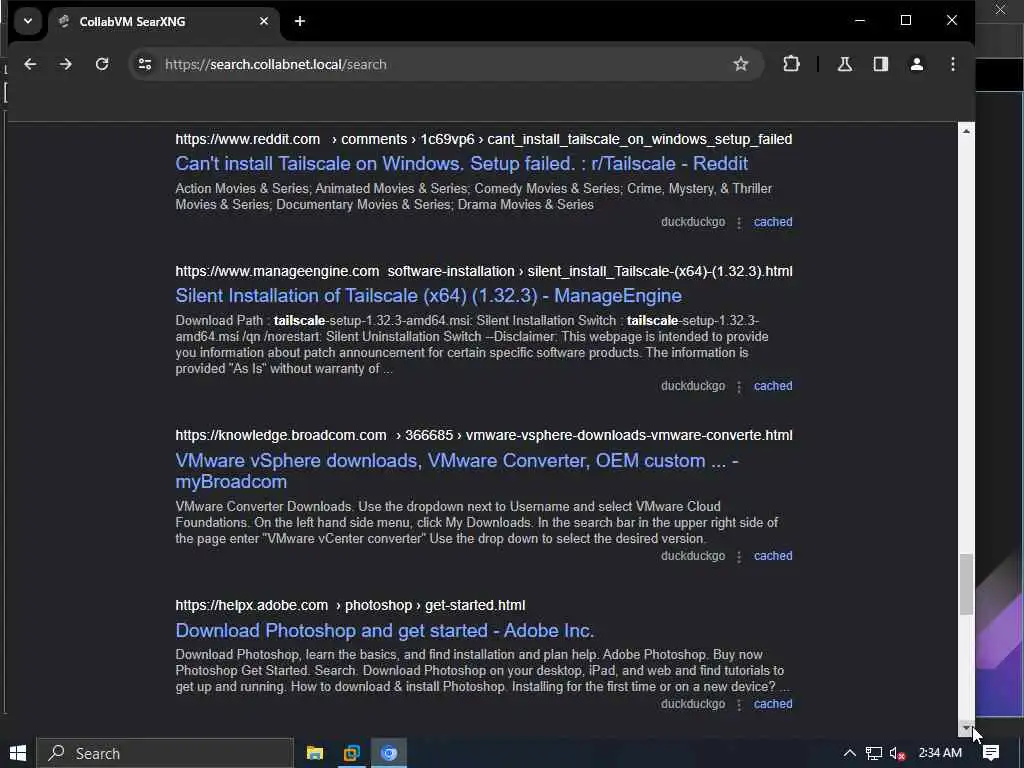The height and width of the screenshot is (768, 1024).
Task: Open cached link for the ManageEngine result
Action: (x=773, y=386)
